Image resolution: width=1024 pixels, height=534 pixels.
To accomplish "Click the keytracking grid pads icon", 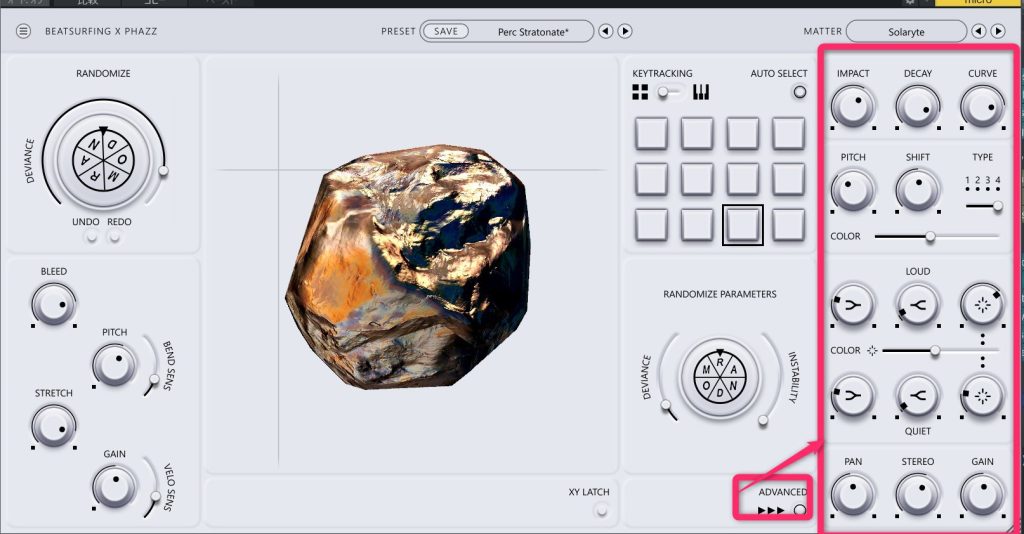I will (x=640, y=93).
